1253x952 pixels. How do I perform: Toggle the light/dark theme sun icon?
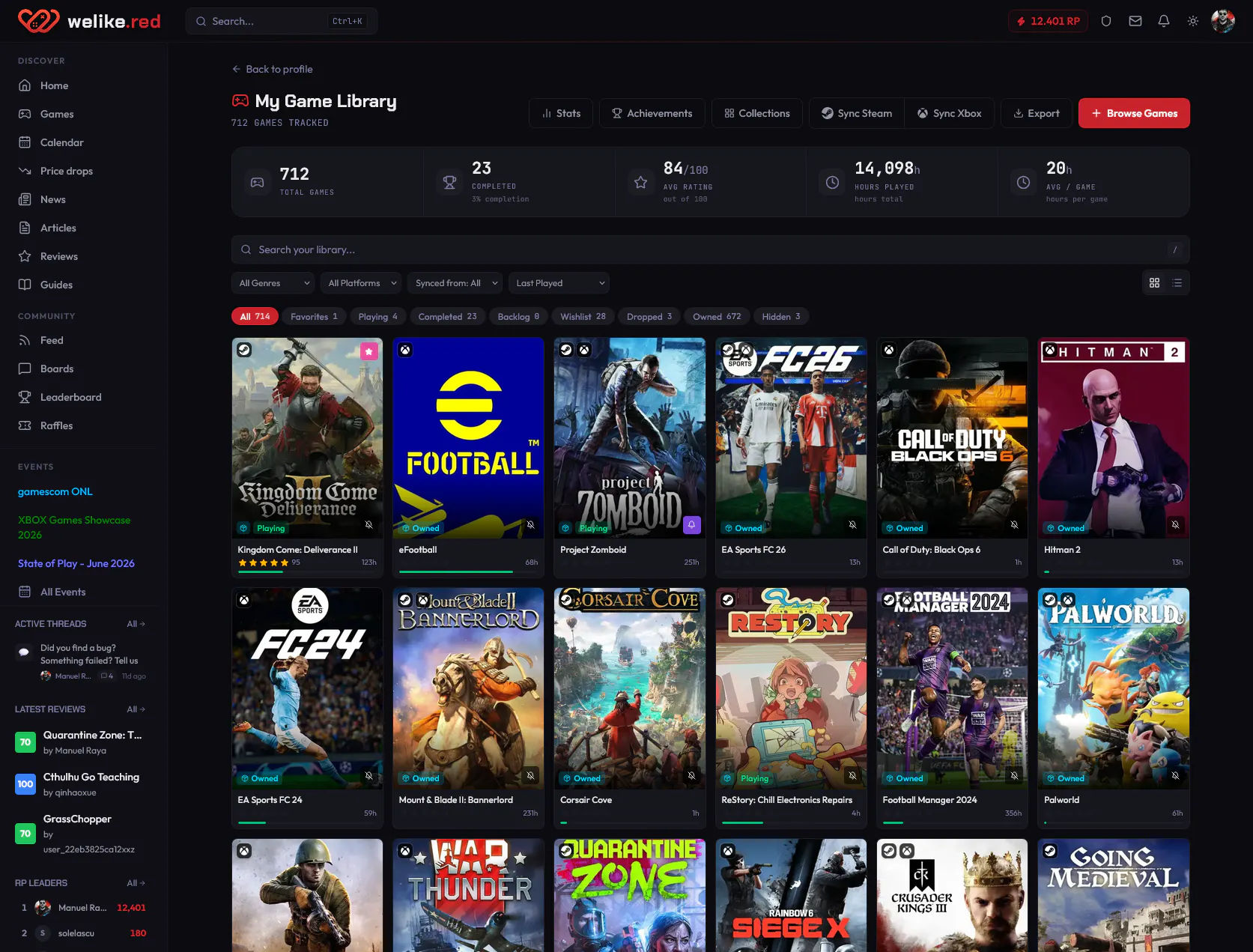tap(1193, 21)
